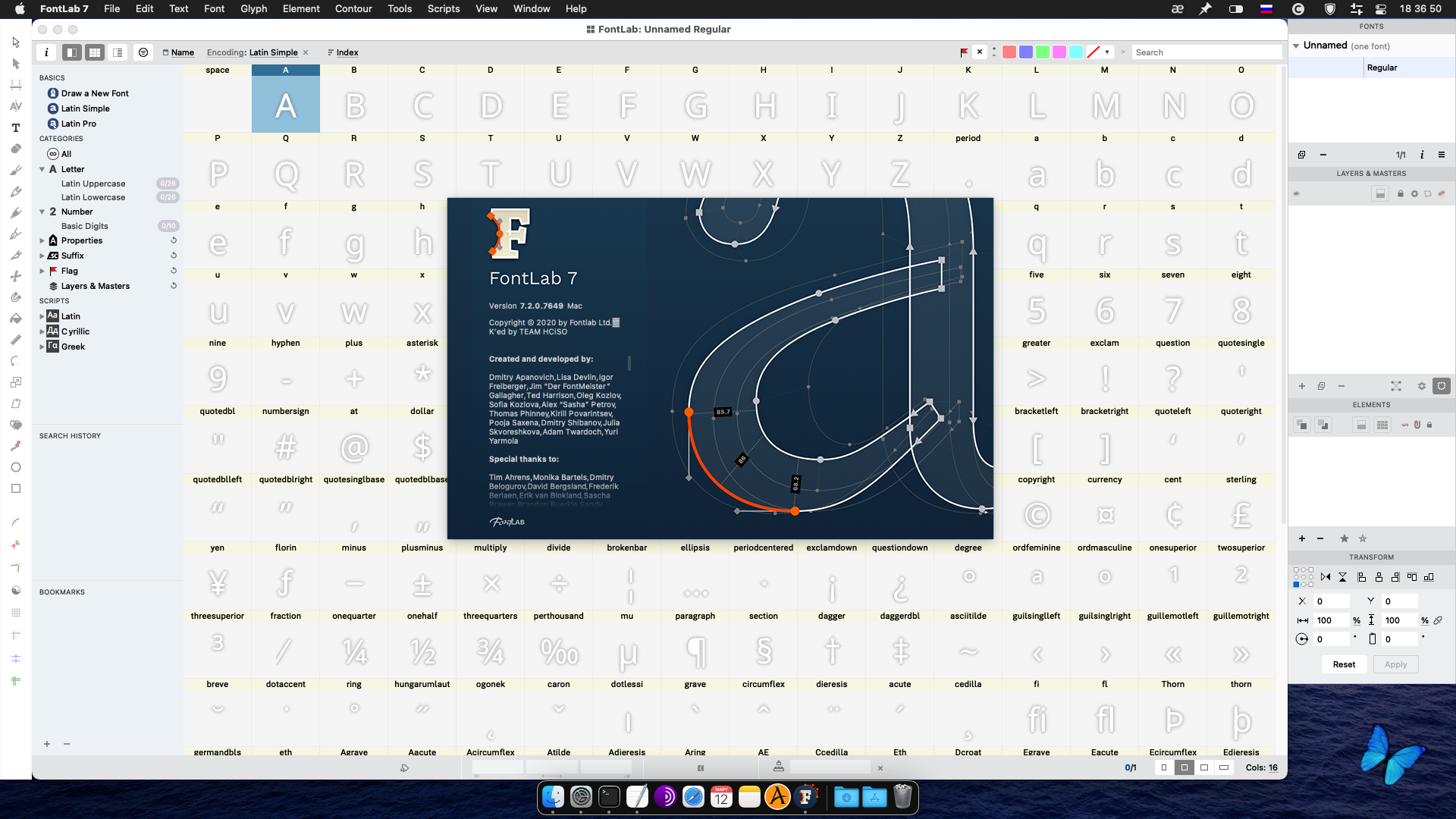The width and height of the screenshot is (1456, 819).
Task: Toggle the highlighted shield-shaped button above Elements
Action: click(x=1442, y=386)
